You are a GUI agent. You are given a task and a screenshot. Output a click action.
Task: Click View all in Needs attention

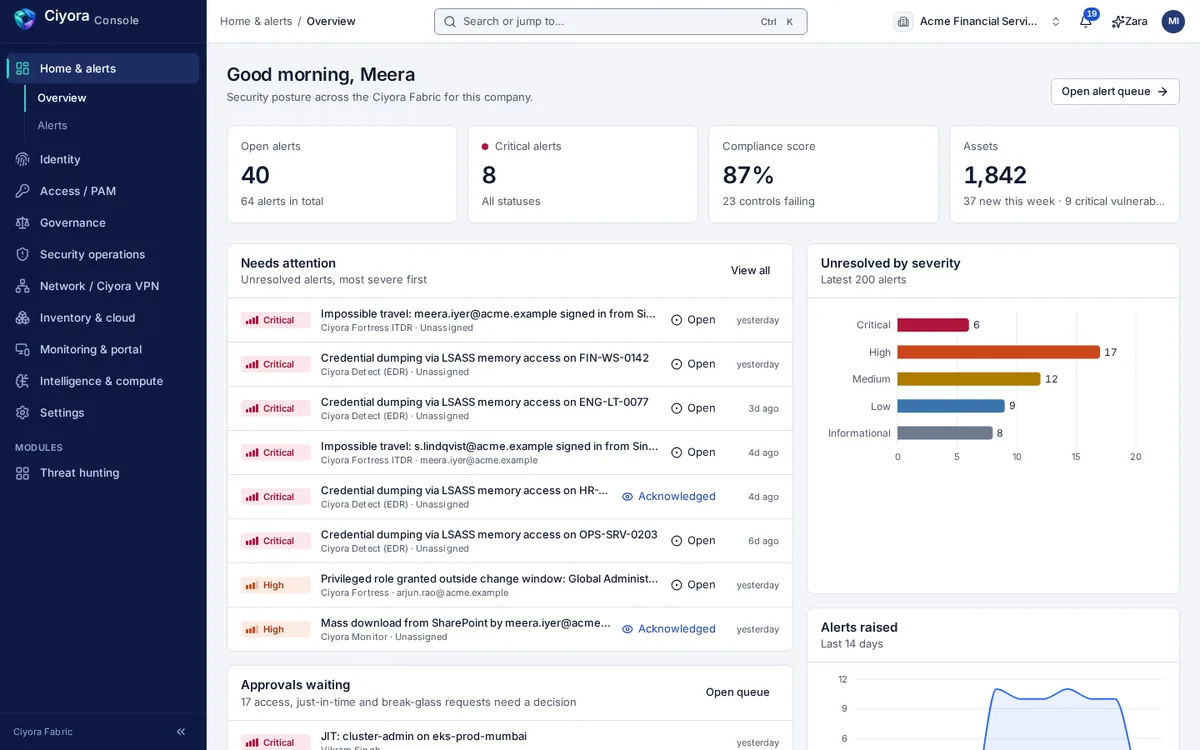click(750, 270)
